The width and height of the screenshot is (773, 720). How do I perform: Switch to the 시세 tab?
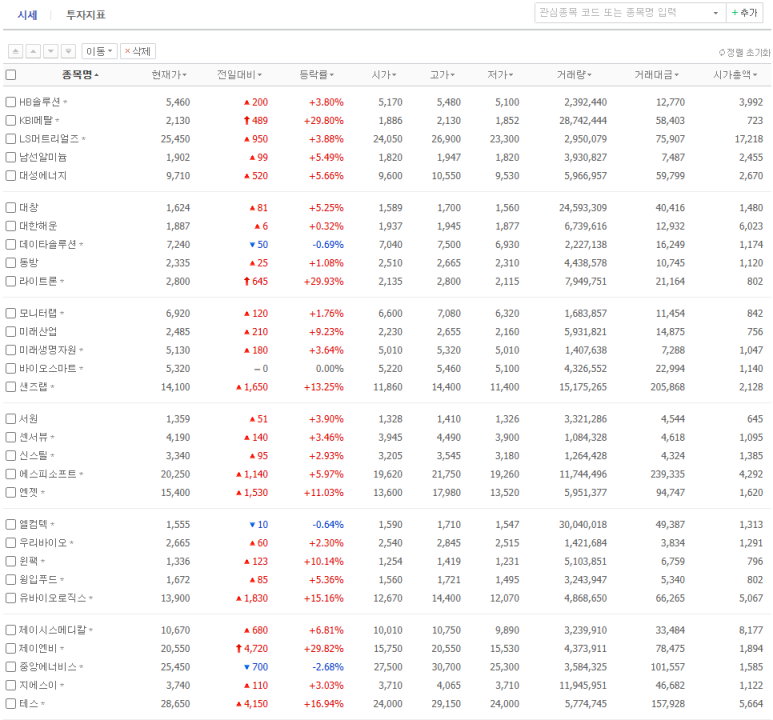click(x=27, y=15)
